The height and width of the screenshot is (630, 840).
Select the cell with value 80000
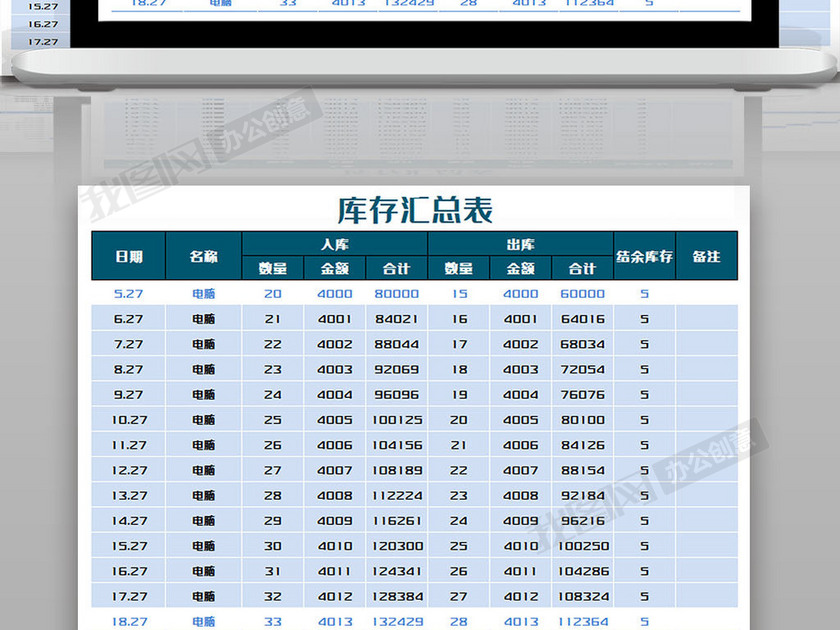pyautogui.click(x=396, y=294)
